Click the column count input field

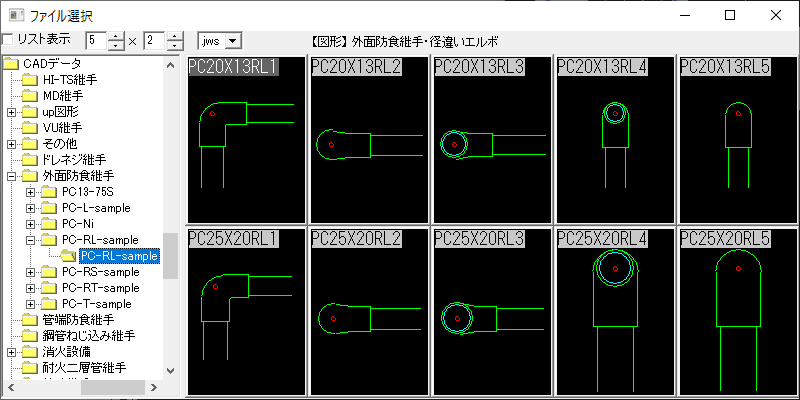(96, 41)
